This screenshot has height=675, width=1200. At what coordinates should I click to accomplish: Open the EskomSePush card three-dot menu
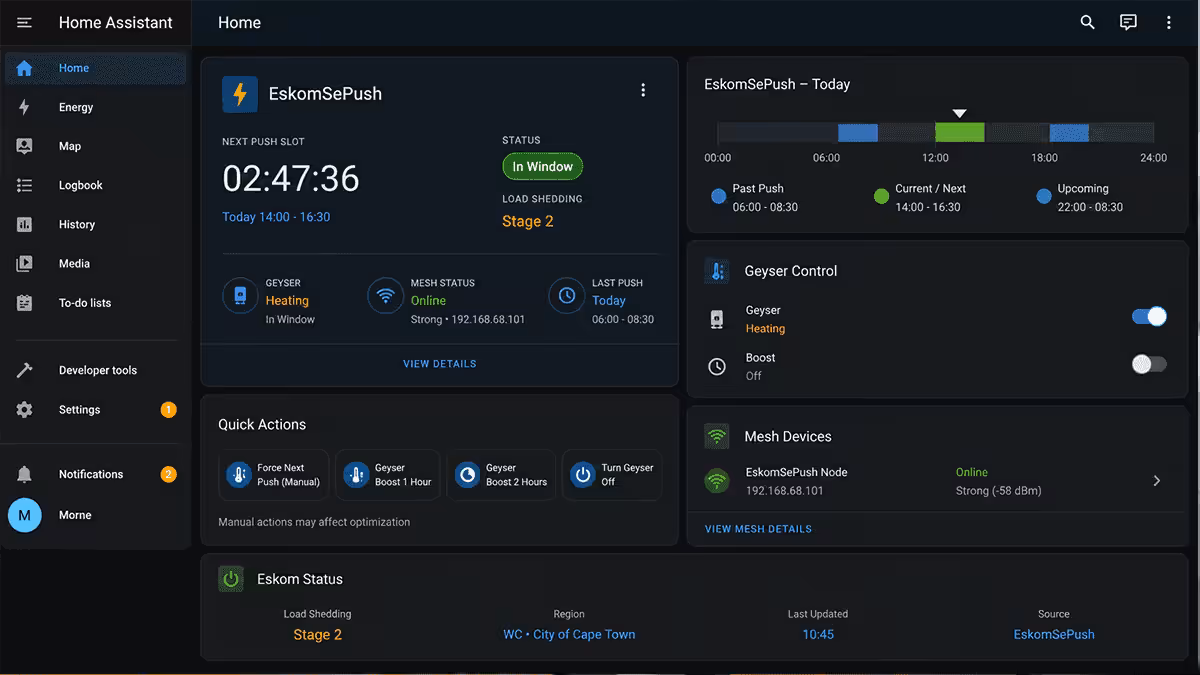coord(643,90)
